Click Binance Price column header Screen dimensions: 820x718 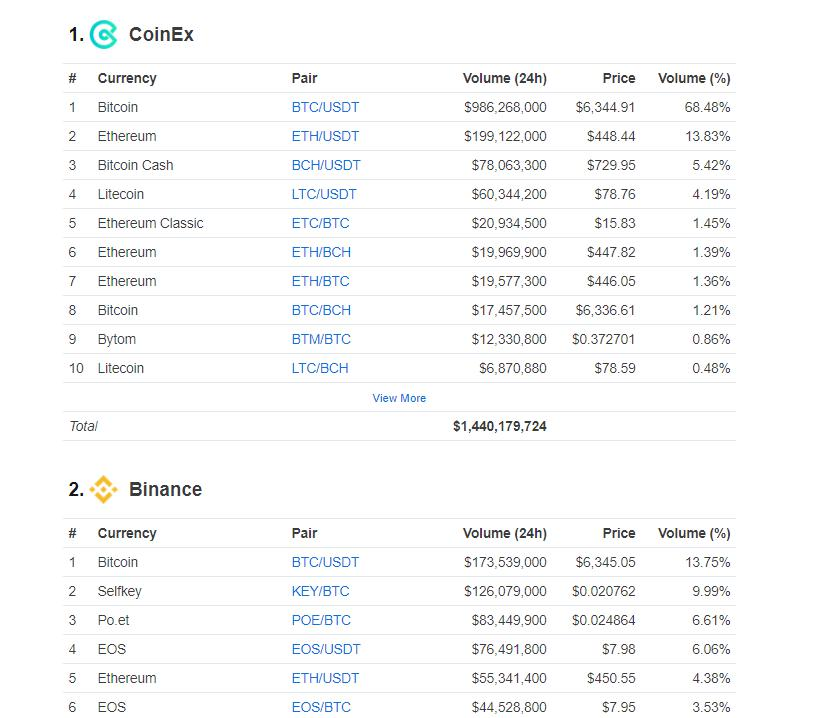[619, 533]
